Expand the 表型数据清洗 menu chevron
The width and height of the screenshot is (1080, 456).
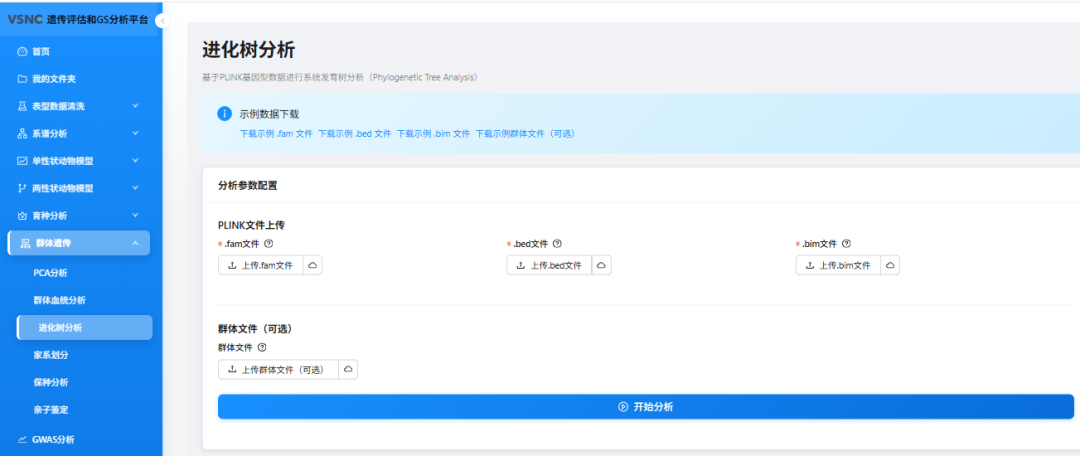pyautogui.click(x=136, y=106)
